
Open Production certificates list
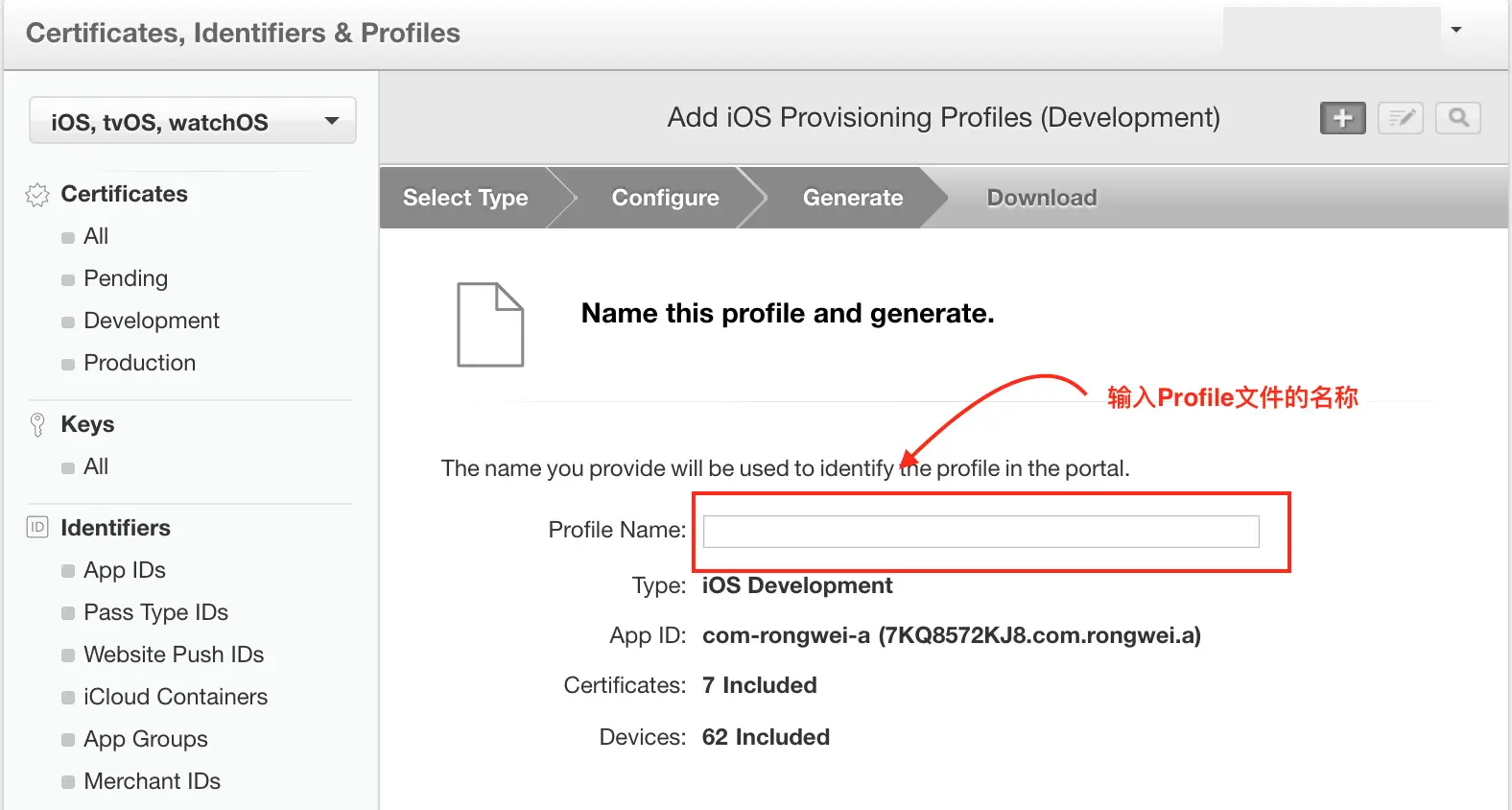tap(140, 363)
